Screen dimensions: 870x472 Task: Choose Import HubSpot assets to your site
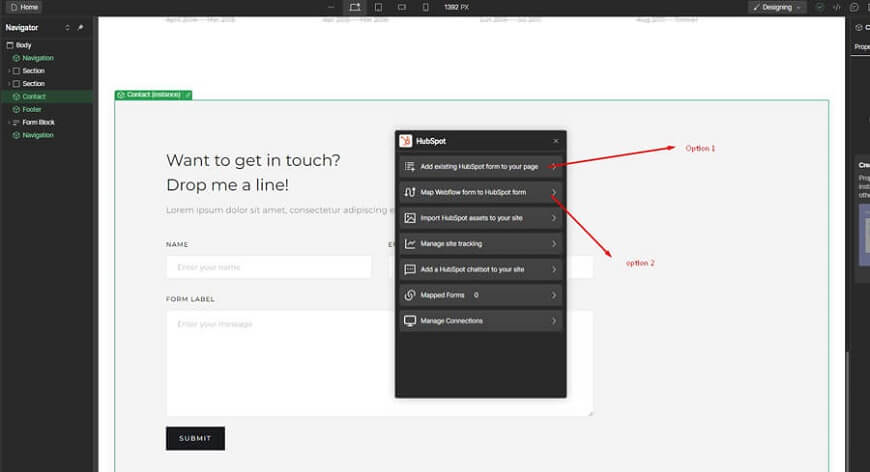480,218
